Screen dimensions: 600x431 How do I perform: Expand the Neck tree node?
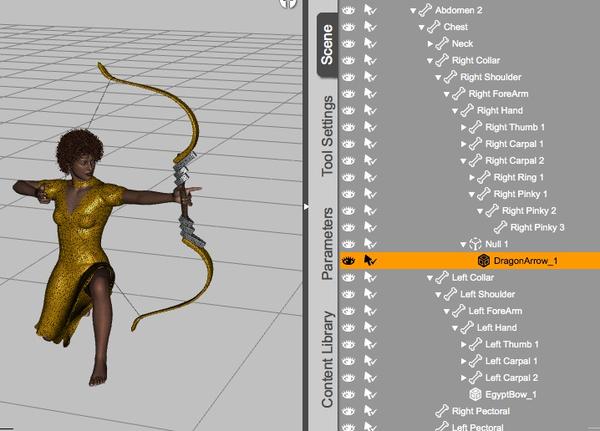click(430, 44)
